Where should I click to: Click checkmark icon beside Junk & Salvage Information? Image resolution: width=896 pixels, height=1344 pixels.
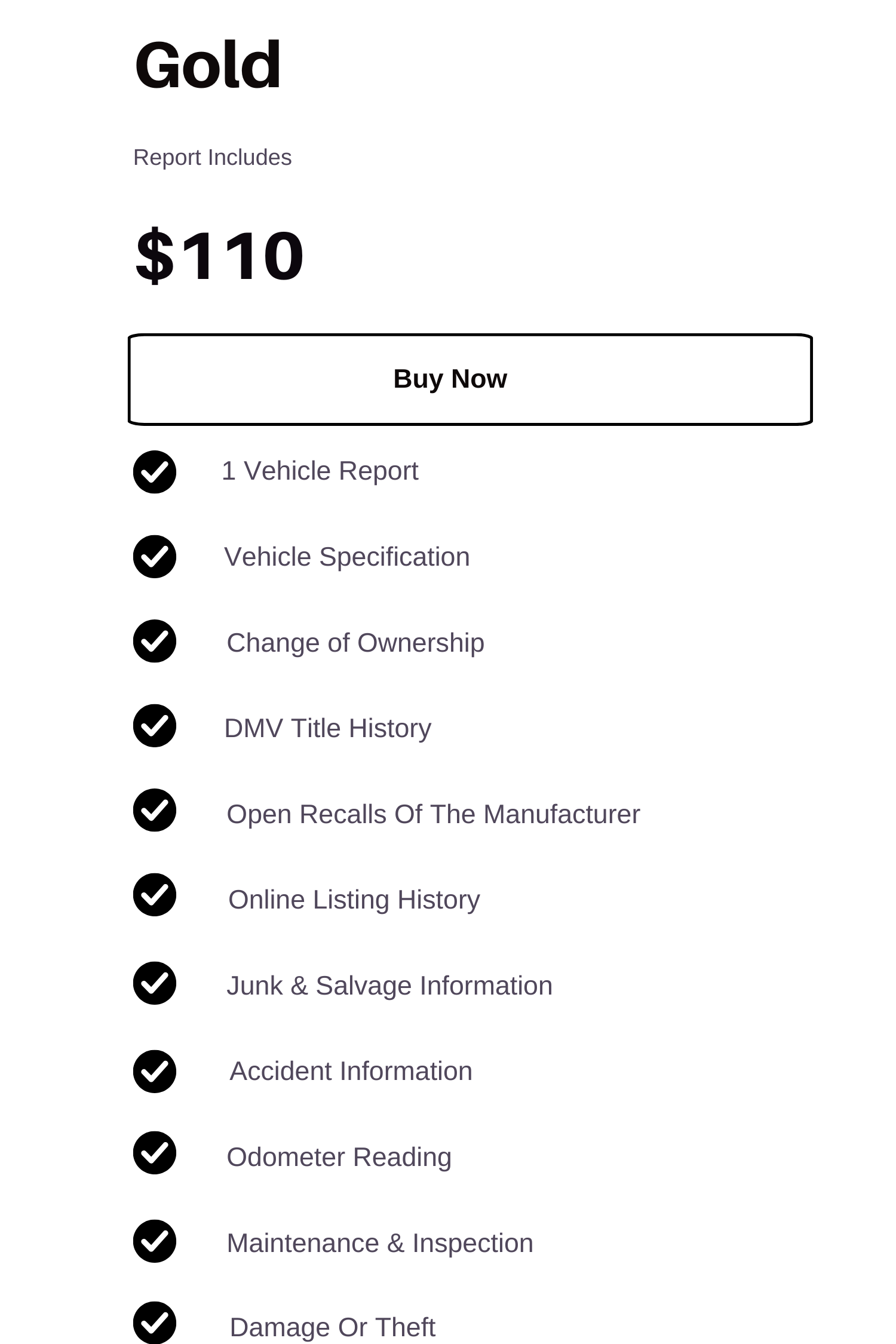click(x=155, y=983)
